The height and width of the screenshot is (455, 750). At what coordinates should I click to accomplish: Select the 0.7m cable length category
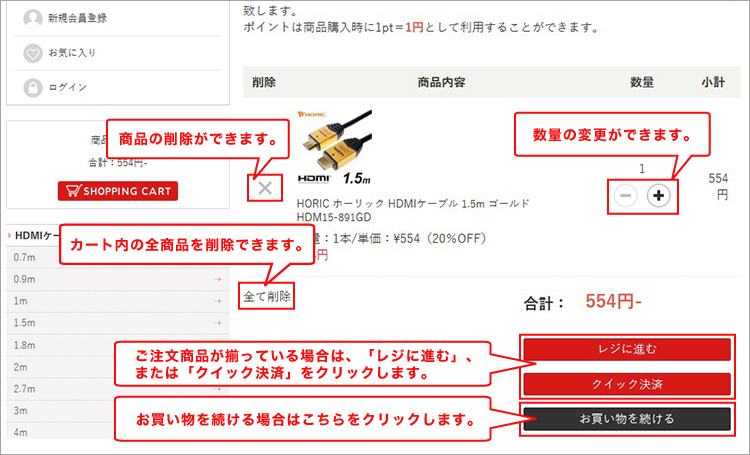118,257
